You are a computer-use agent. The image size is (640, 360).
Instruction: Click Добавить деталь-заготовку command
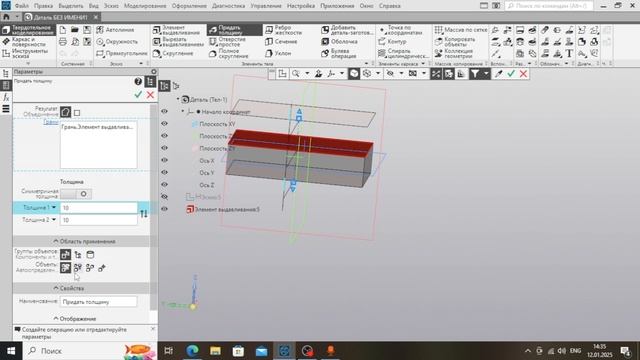click(347, 30)
